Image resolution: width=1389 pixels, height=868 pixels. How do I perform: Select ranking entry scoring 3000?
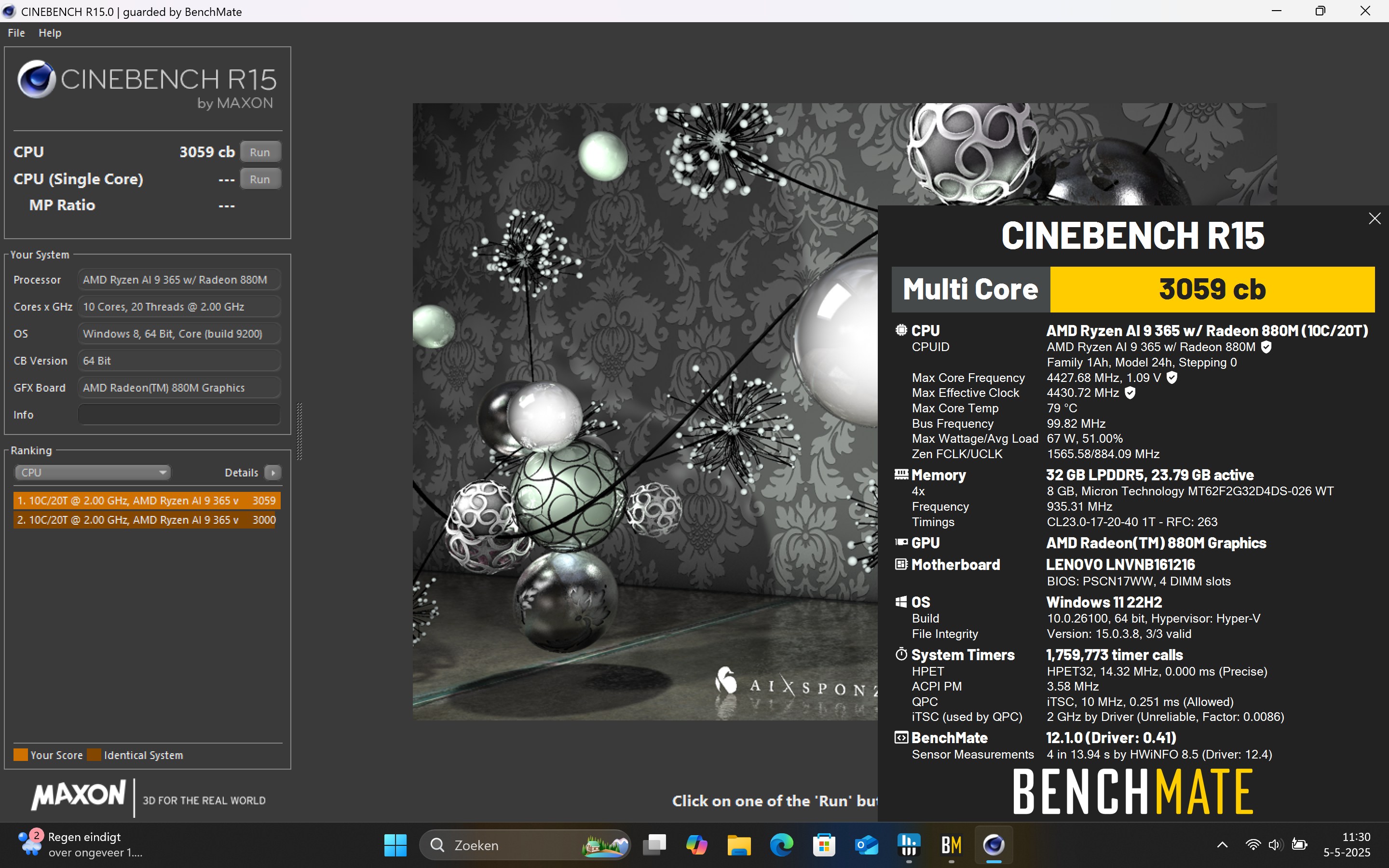click(145, 520)
